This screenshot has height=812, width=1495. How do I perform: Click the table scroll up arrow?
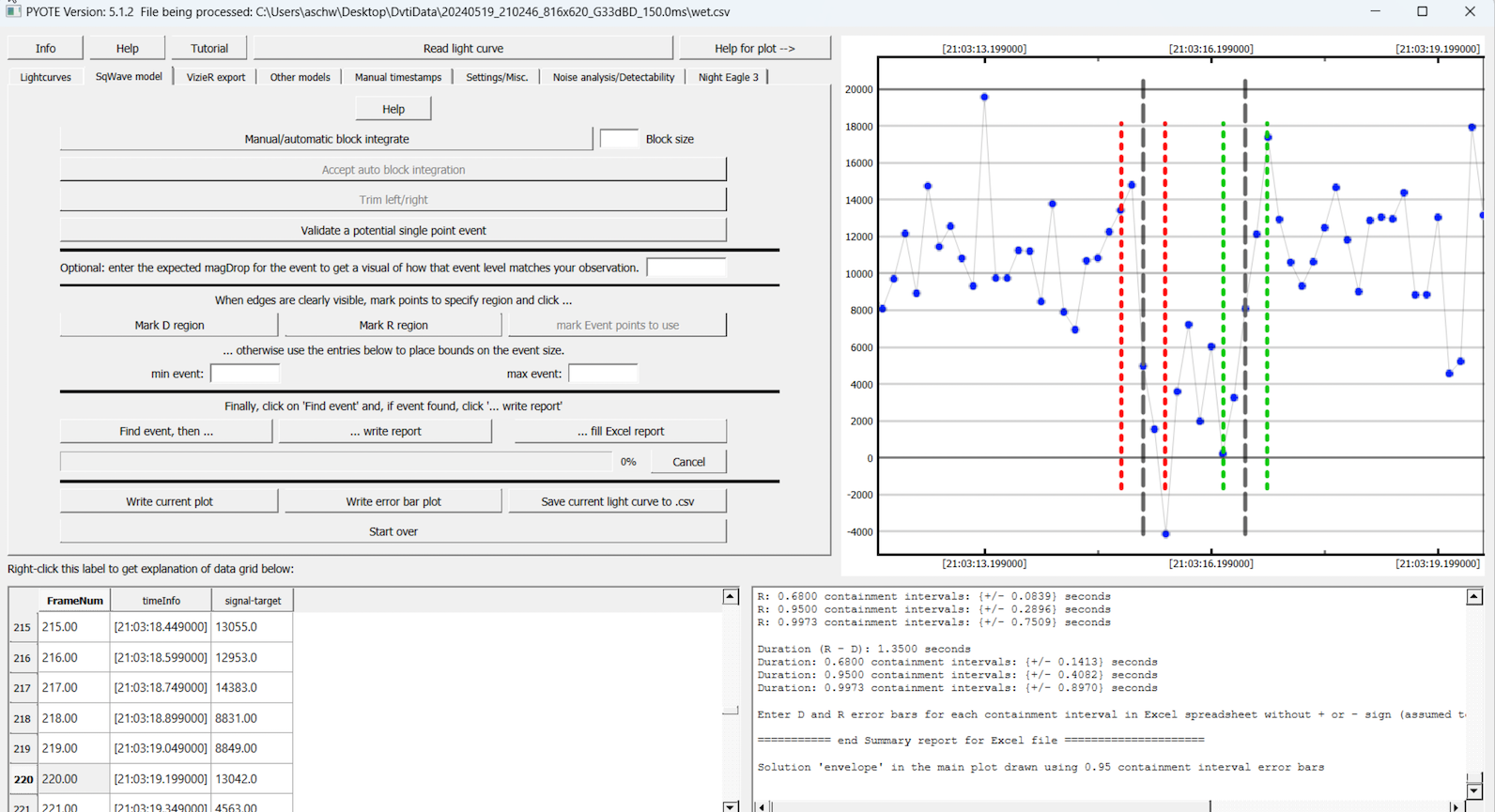coord(730,597)
